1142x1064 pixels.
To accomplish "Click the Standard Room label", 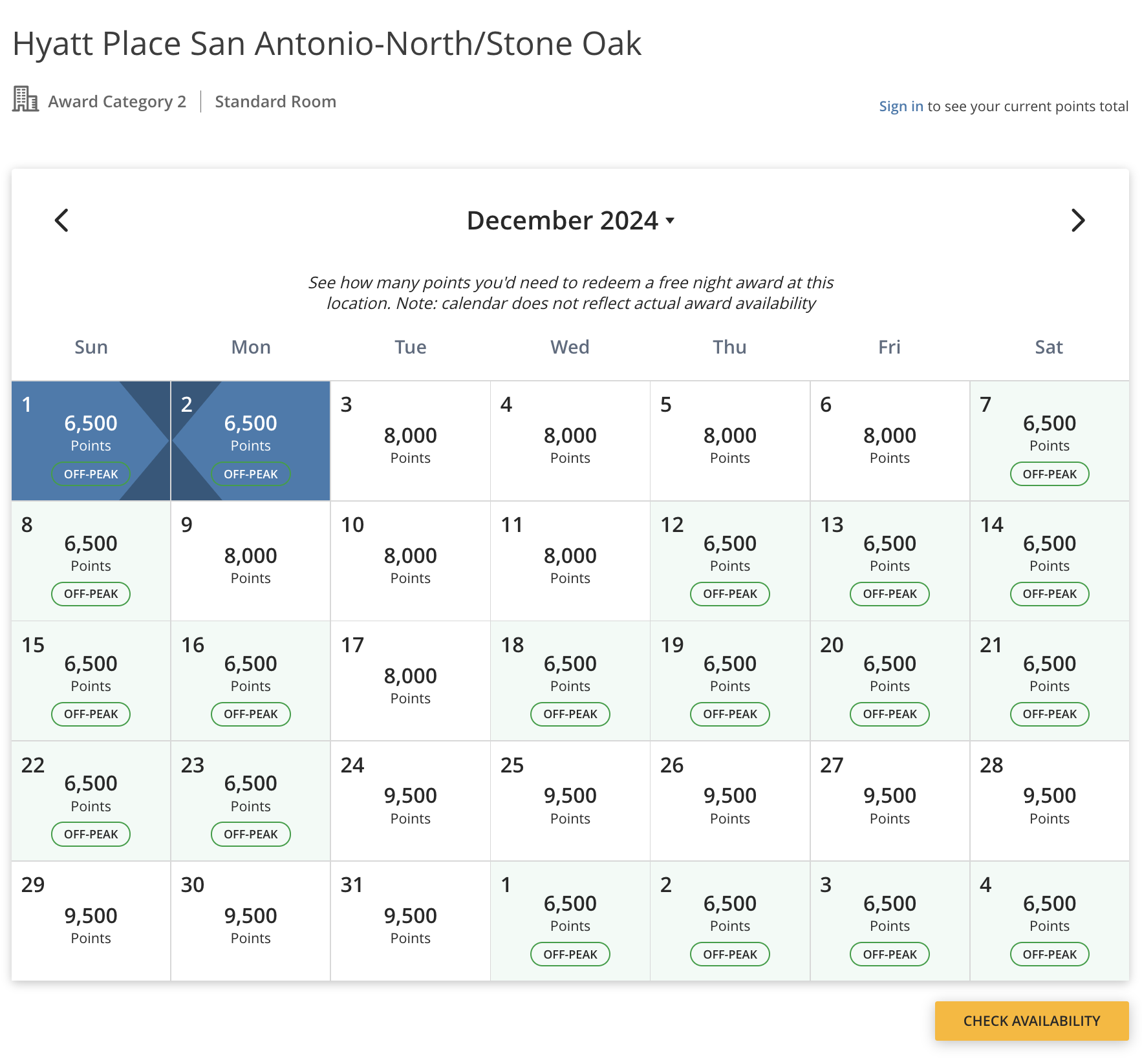I will 275,101.
